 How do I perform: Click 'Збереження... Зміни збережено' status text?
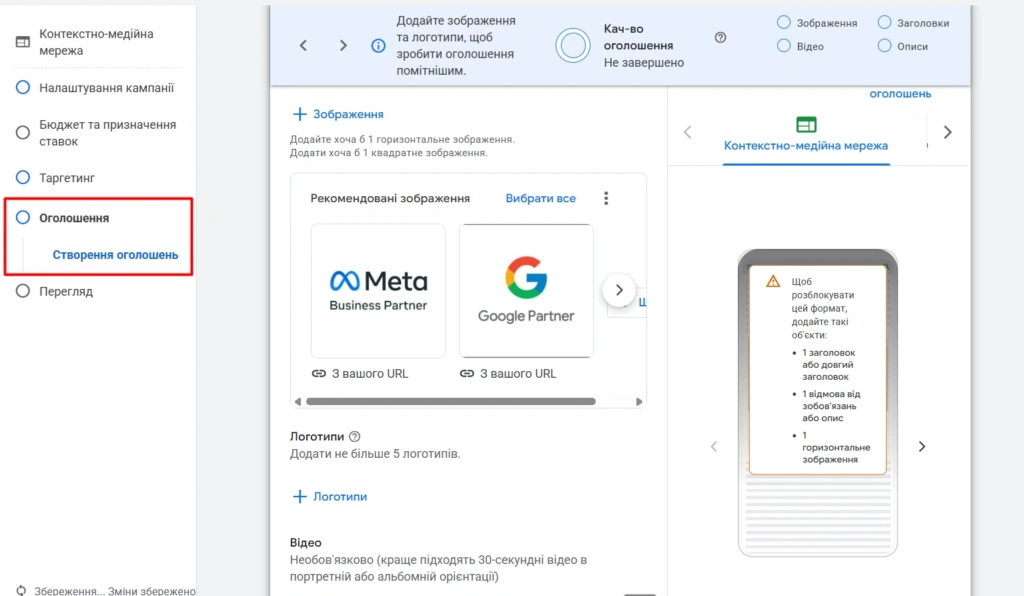coord(115,591)
